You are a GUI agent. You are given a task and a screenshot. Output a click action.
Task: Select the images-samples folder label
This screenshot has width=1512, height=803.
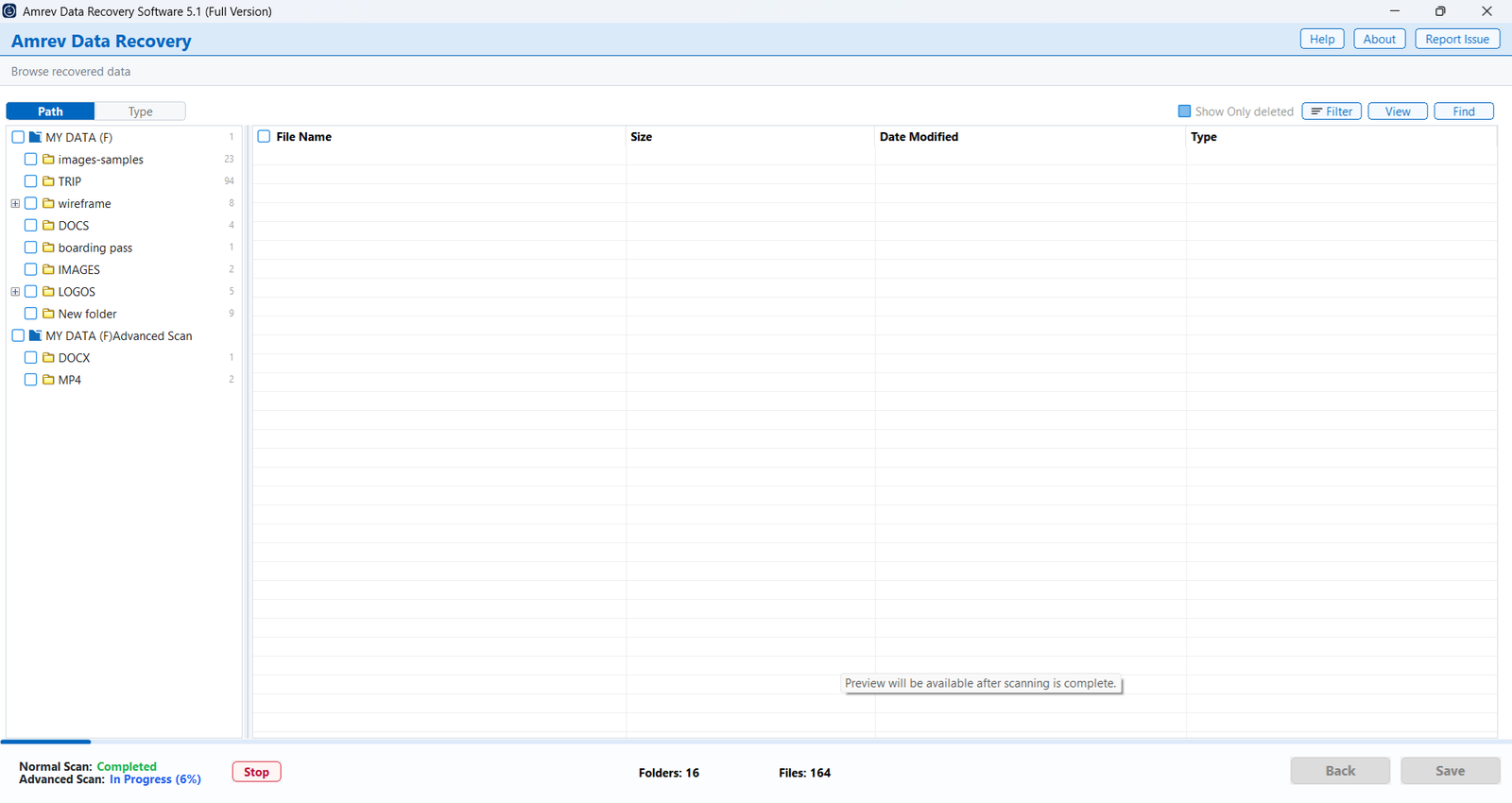click(101, 160)
